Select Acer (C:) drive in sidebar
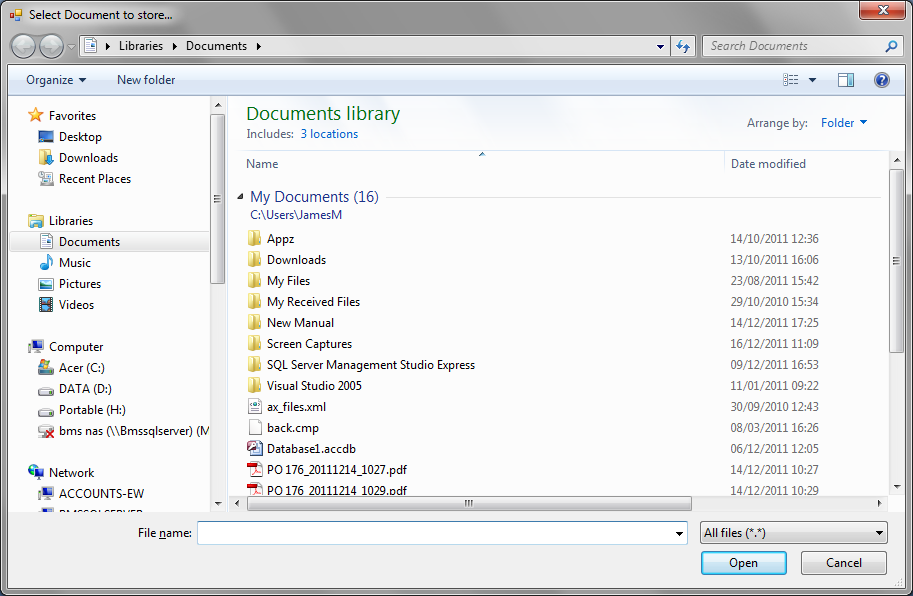 [81, 368]
